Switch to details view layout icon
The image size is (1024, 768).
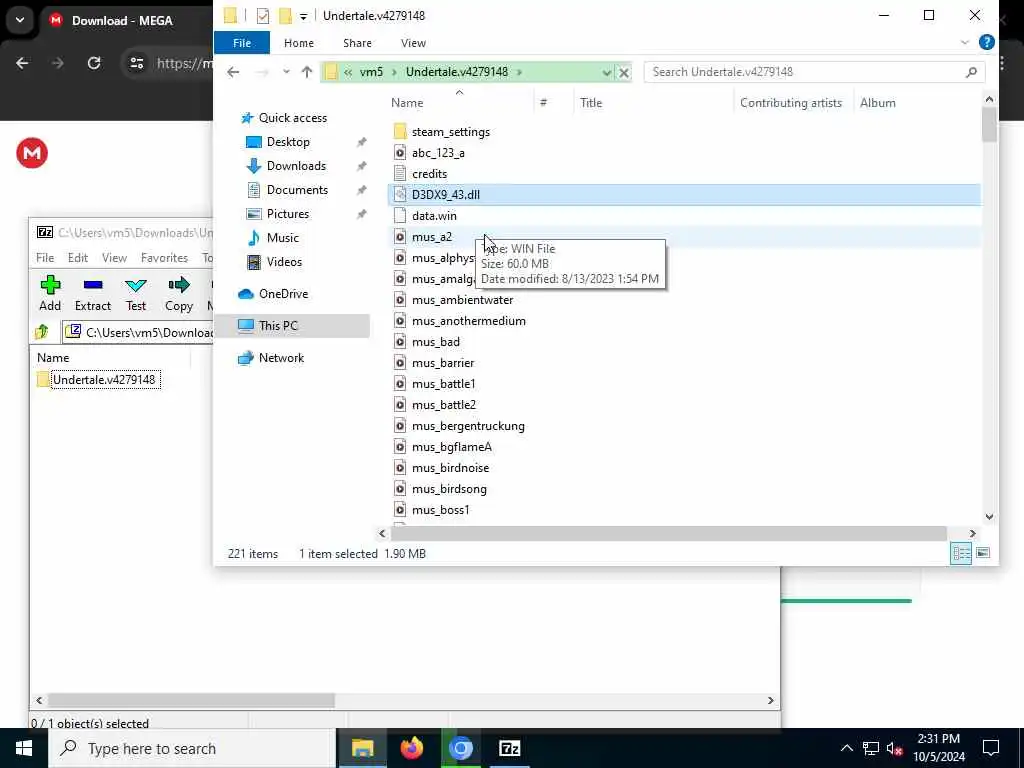click(961, 553)
